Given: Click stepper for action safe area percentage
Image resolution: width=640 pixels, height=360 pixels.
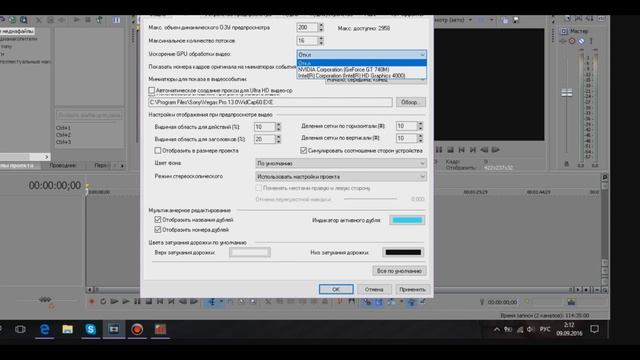Looking at the screenshot, I should [x=278, y=127].
